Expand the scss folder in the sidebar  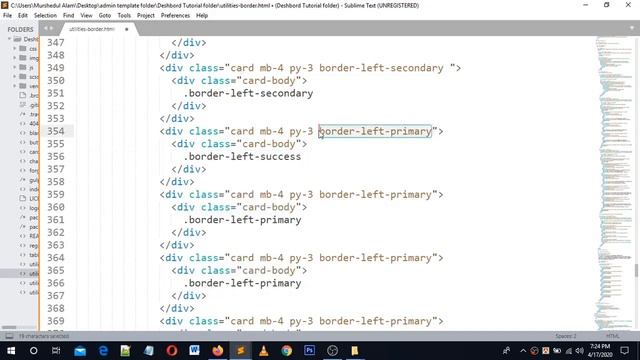pos(14,77)
